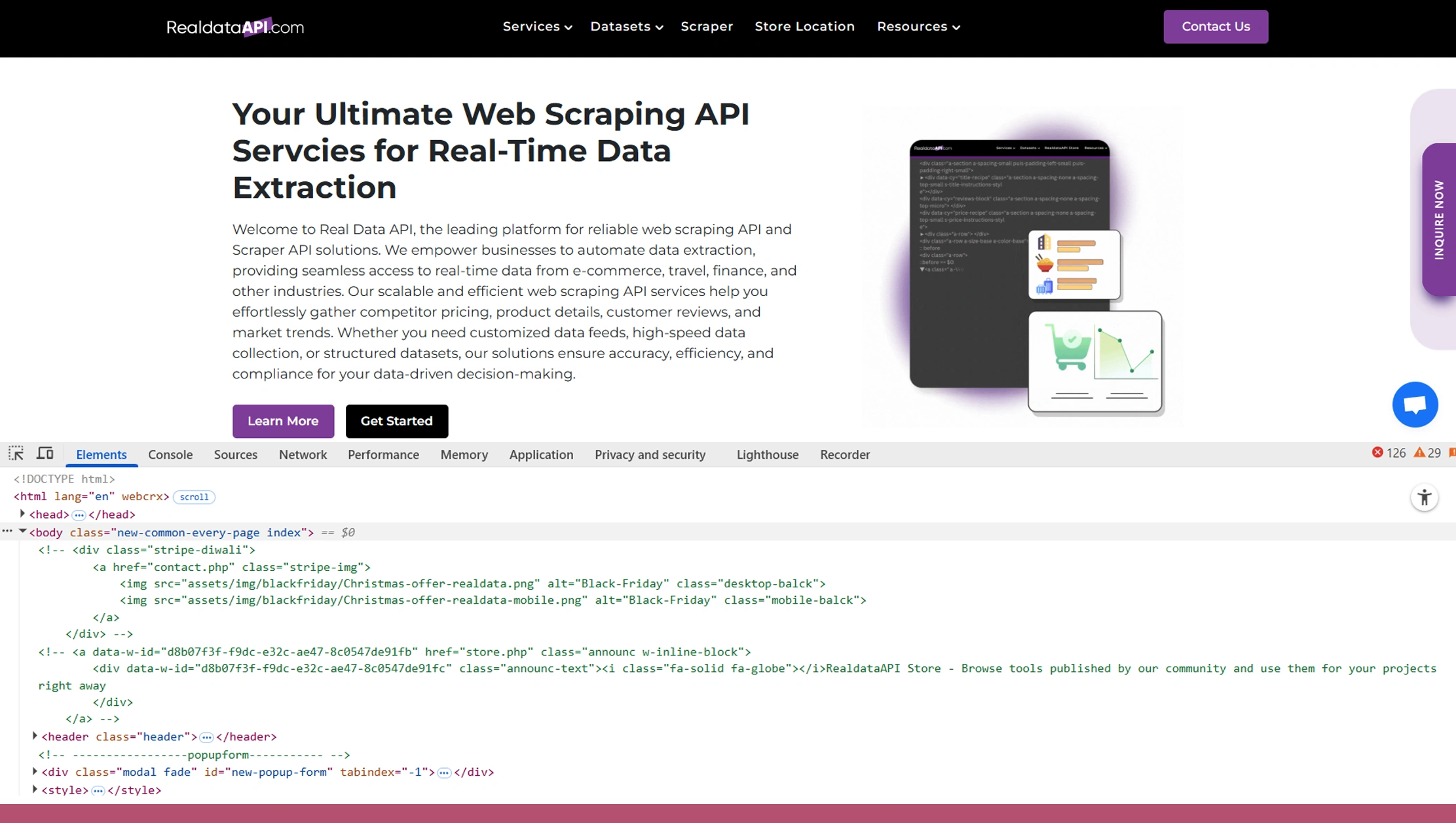Image resolution: width=1456 pixels, height=823 pixels.
Task: Expand the head element node
Action: [22, 514]
